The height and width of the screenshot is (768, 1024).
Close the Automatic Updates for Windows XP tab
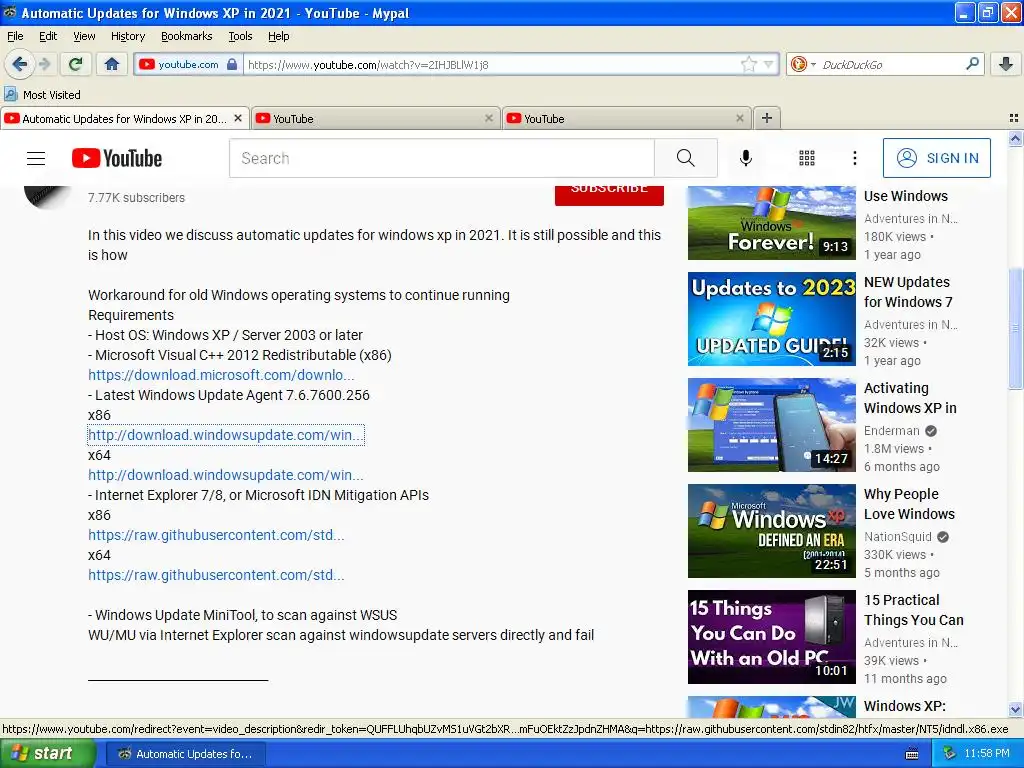pyautogui.click(x=238, y=118)
